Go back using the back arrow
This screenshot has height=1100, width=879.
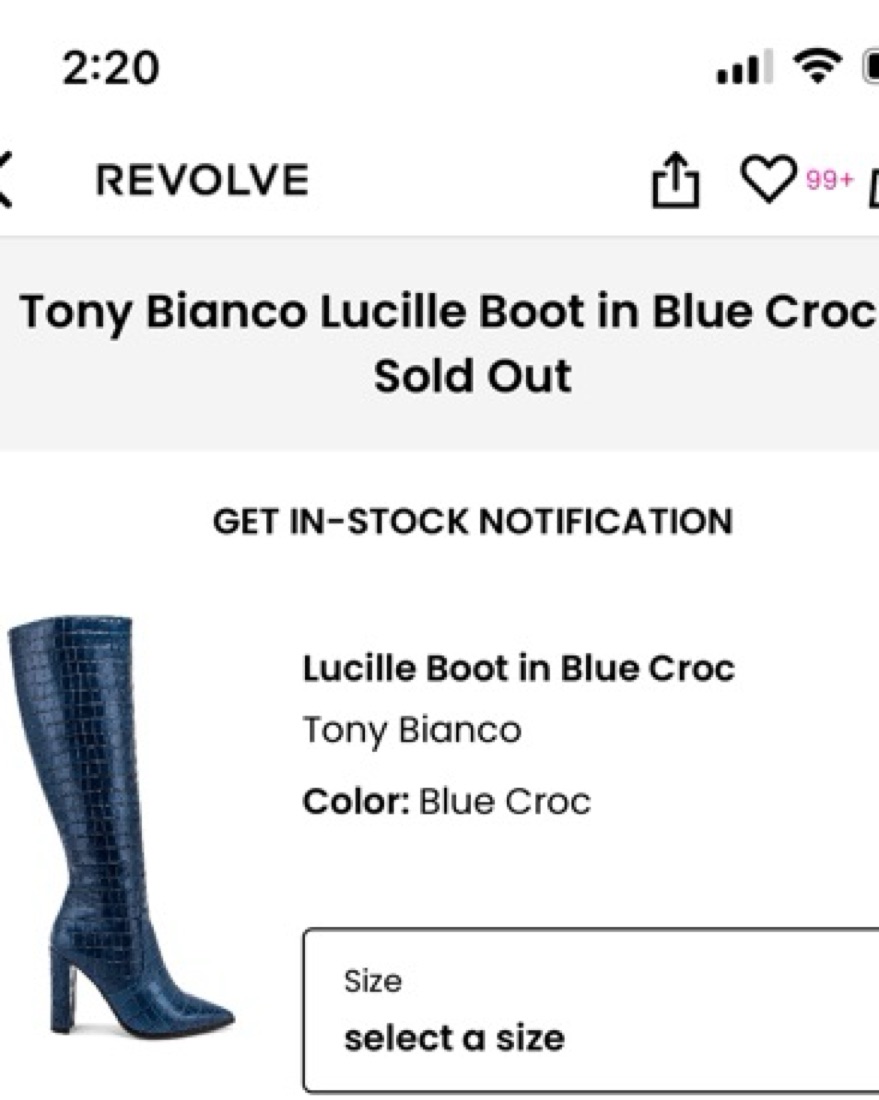click(x=6, y=180)
